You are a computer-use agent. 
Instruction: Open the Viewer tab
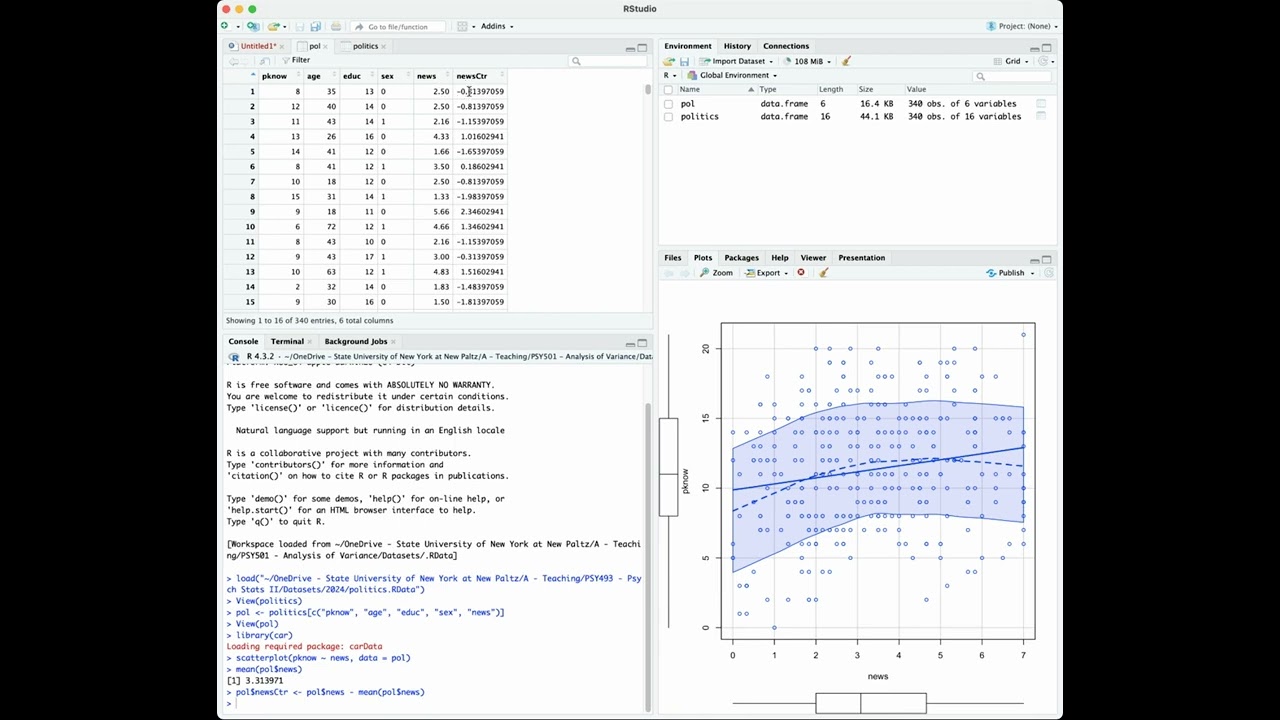(813, 258)
